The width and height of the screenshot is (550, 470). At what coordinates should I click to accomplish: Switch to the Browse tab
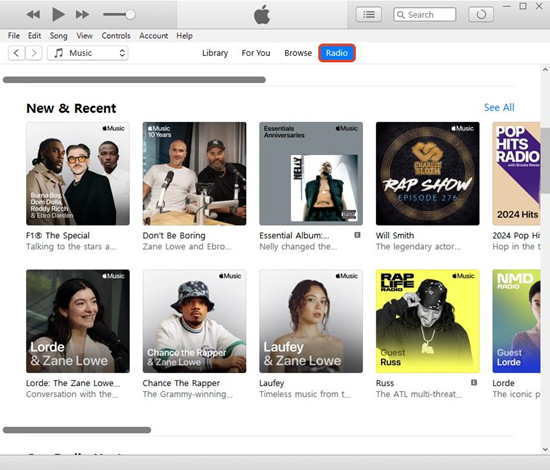coord(298,53)
